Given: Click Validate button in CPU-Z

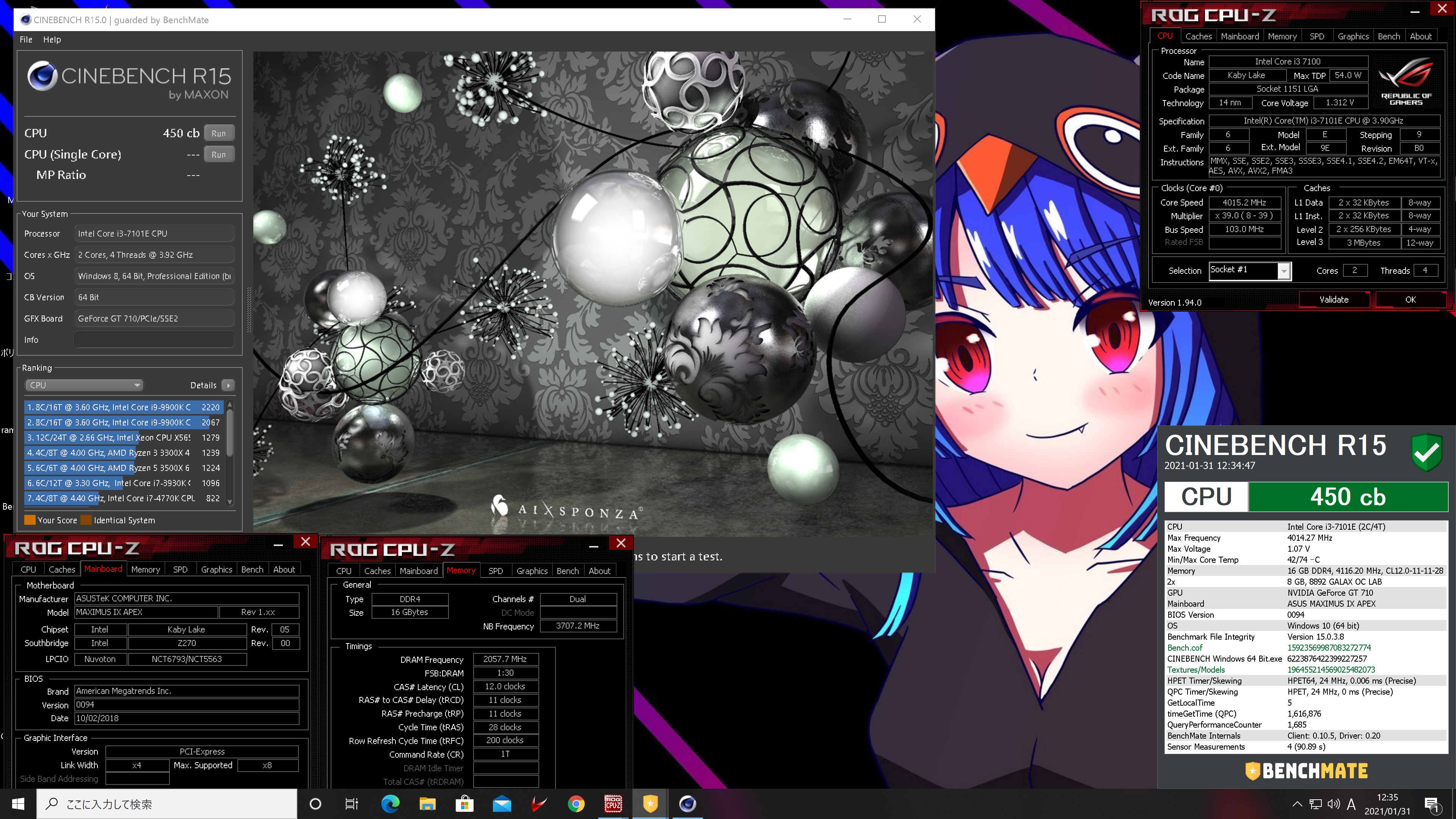Looking at the screenshot, I should coord(1334,300).
